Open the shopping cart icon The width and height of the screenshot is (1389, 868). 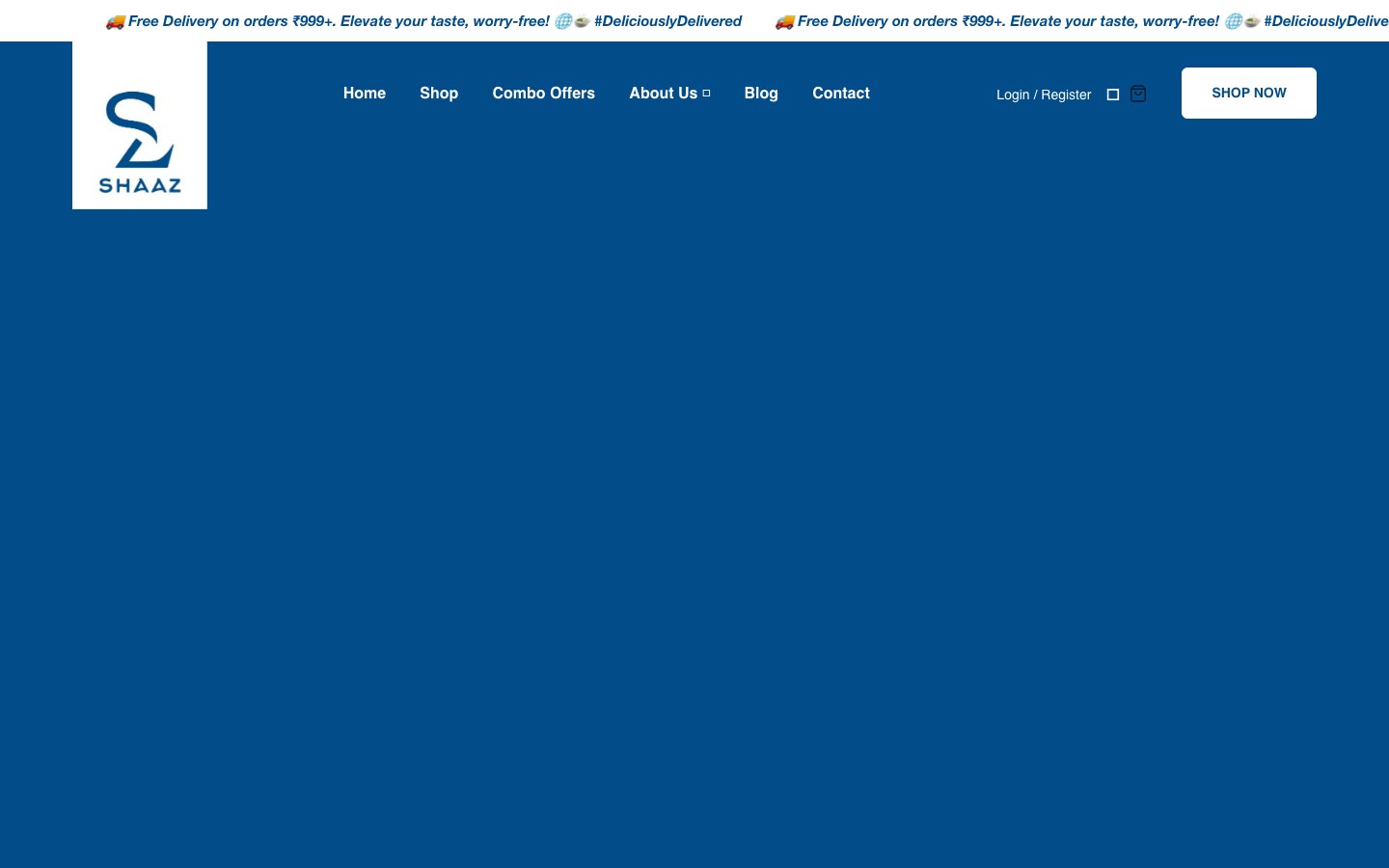click(x=1138, y=94)
